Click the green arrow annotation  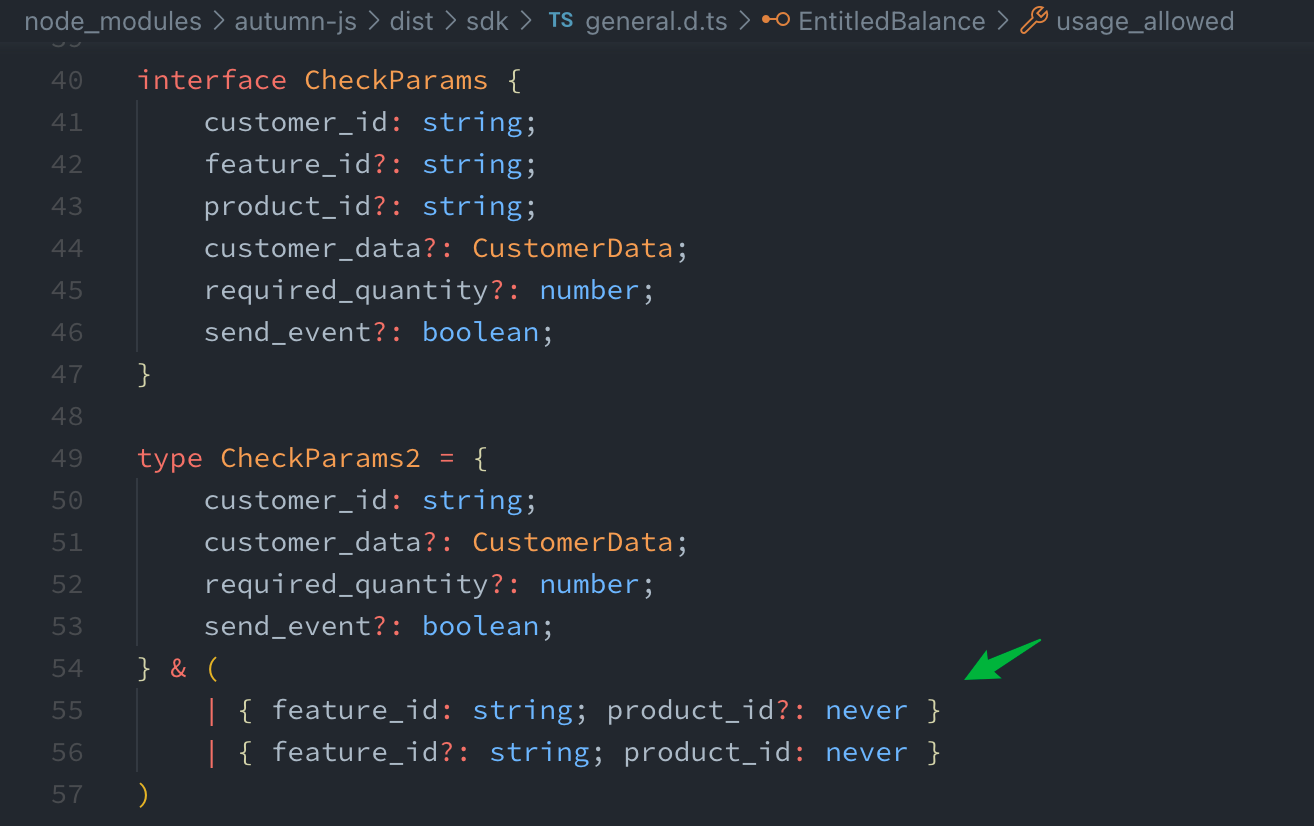click(1002, 660)
